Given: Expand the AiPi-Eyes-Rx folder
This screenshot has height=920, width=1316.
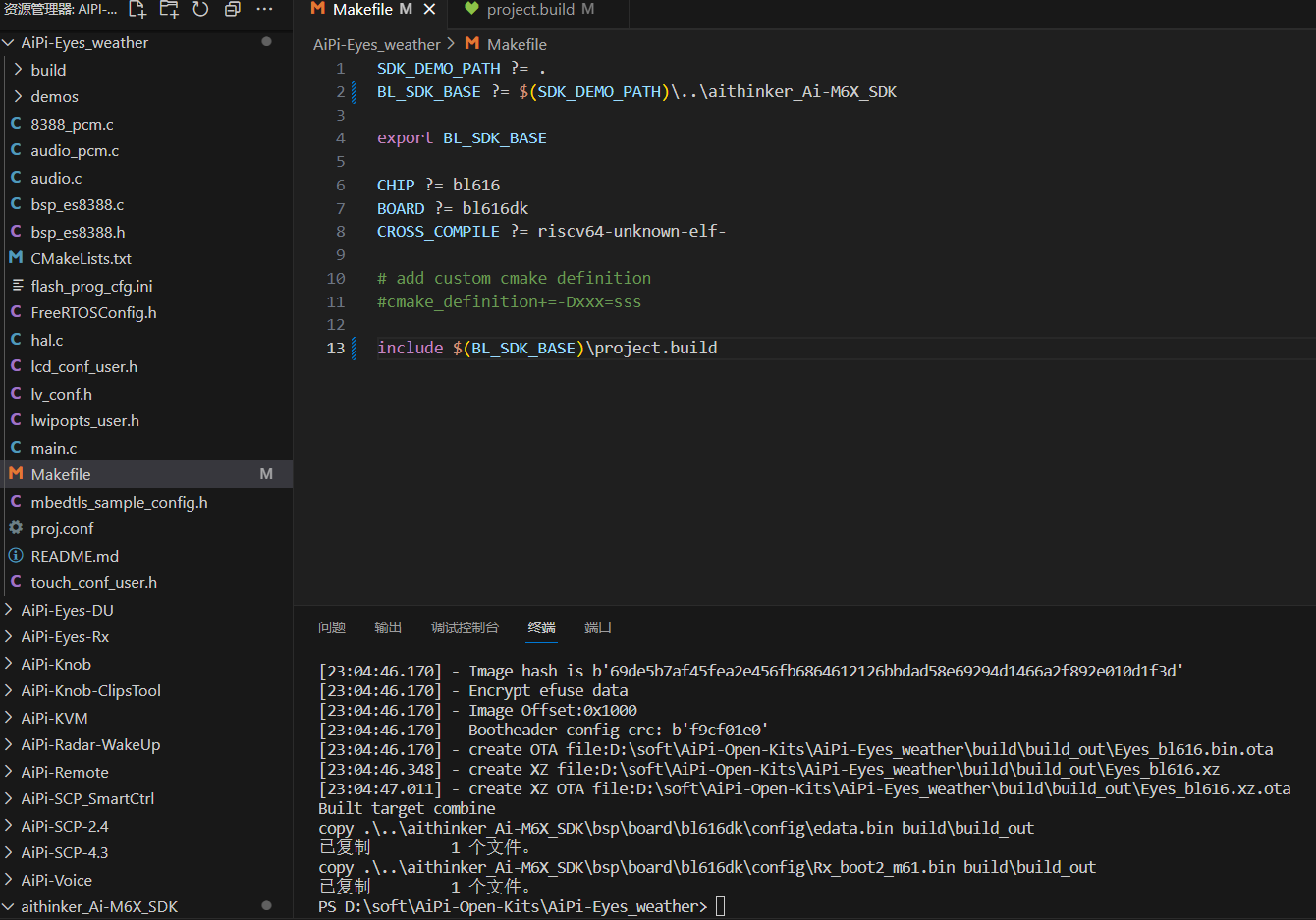Looking at the screenshot, I should (x=146, y=637).
